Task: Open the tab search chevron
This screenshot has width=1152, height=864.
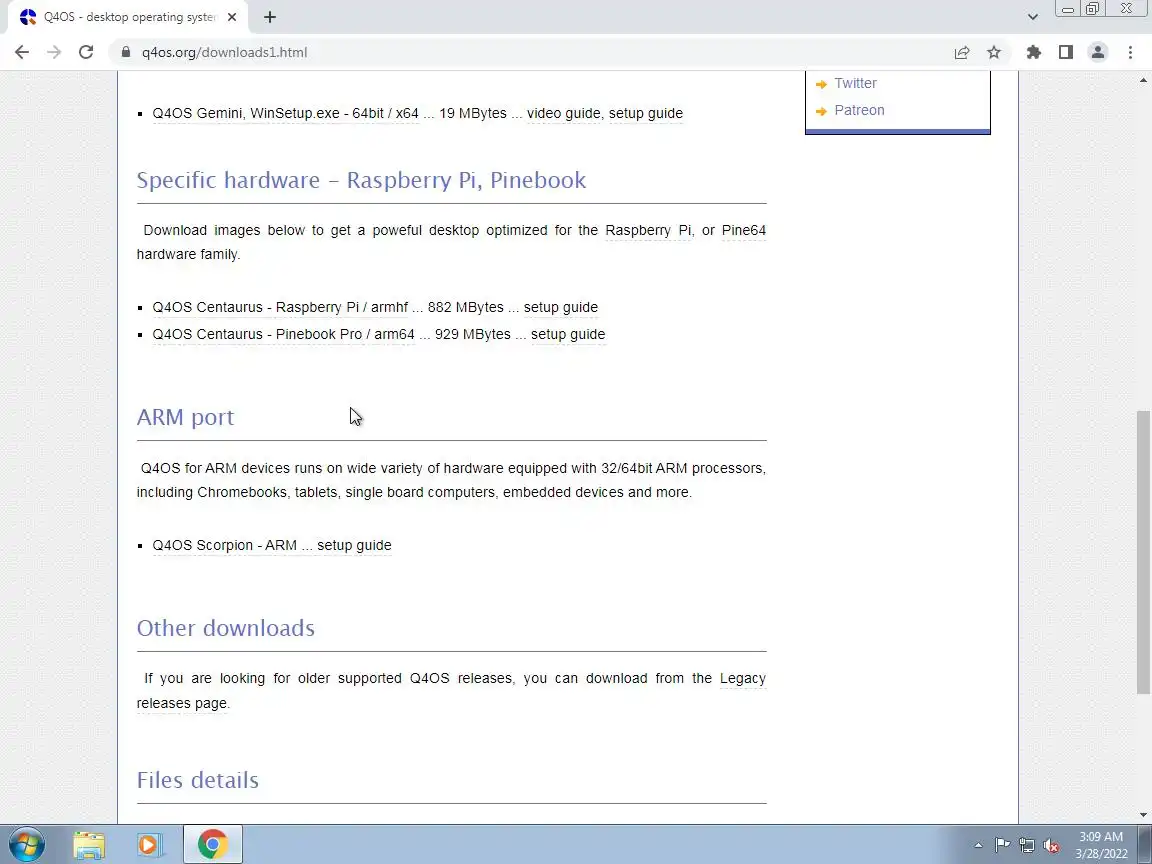Action: (1032, 17)
